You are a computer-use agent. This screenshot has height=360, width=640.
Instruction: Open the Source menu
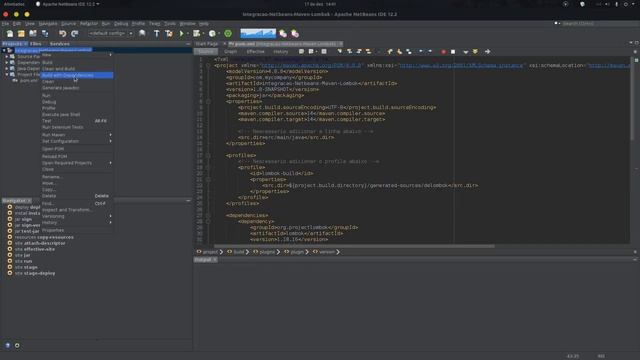coord(68,24)
